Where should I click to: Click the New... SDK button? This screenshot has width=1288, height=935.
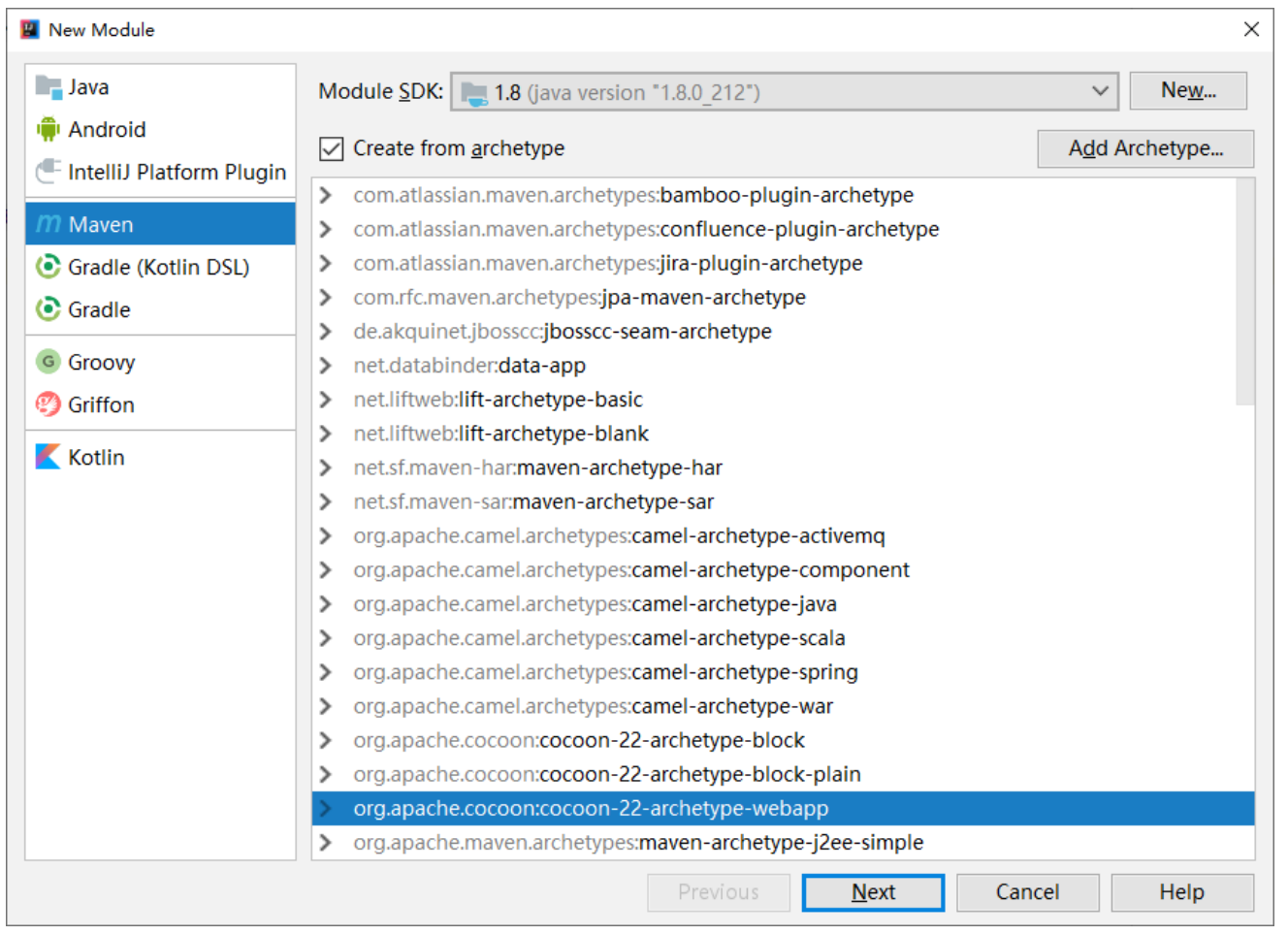coord(1188,91)
